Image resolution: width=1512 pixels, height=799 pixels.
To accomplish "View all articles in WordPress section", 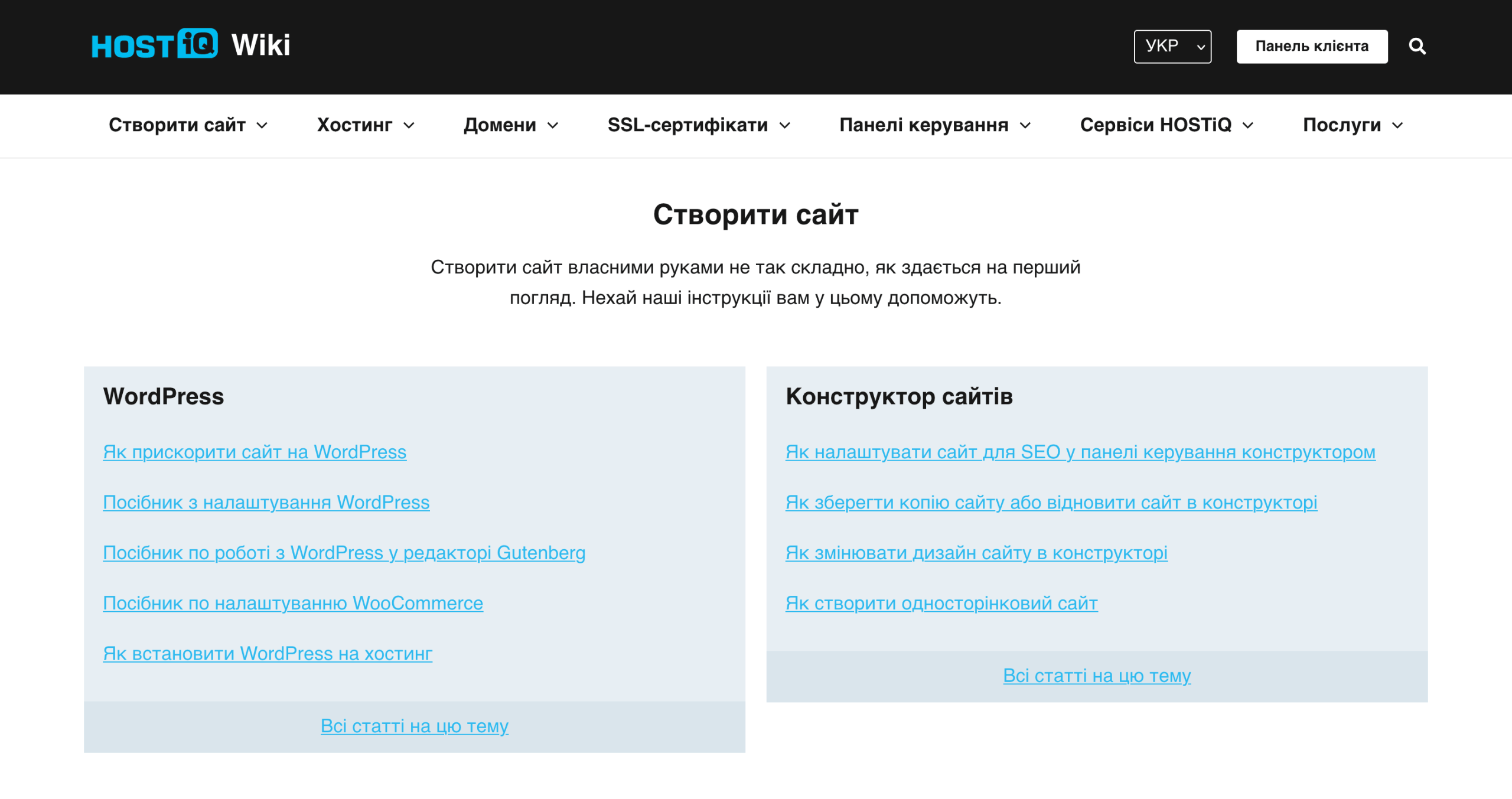I will coord(415,726).
